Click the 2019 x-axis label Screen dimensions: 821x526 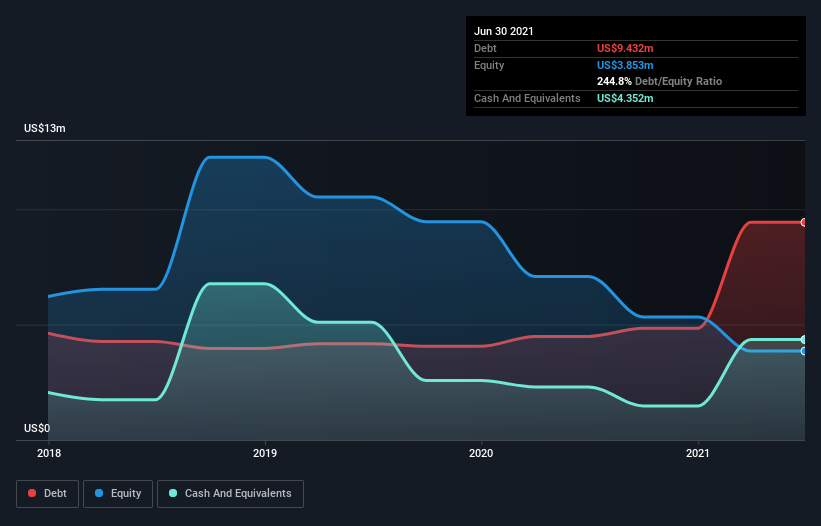point(265,453)
